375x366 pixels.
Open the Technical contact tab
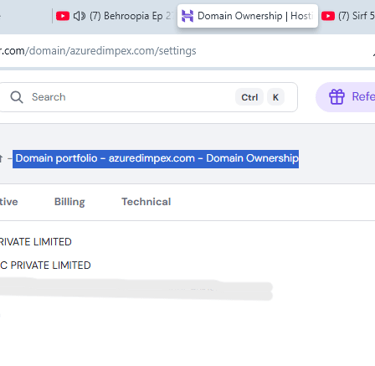click(146, 202)
